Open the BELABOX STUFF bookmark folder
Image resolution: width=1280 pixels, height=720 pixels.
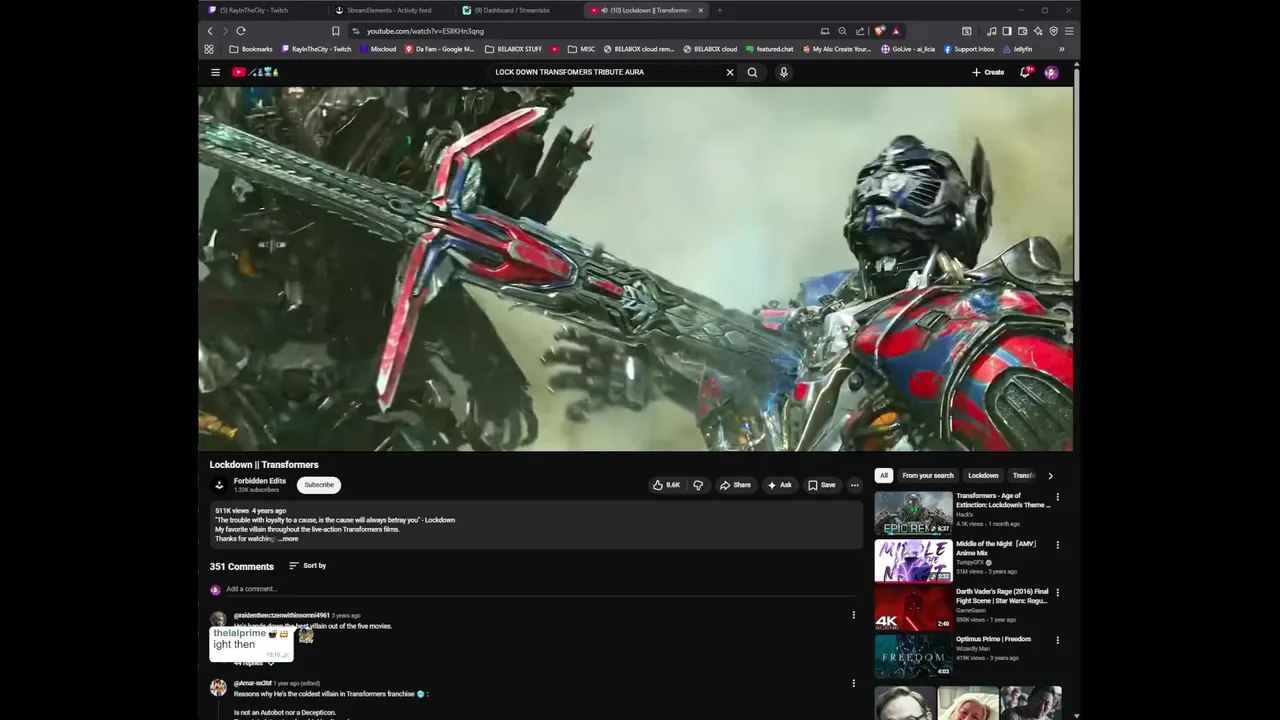click(x=514, y=49)
